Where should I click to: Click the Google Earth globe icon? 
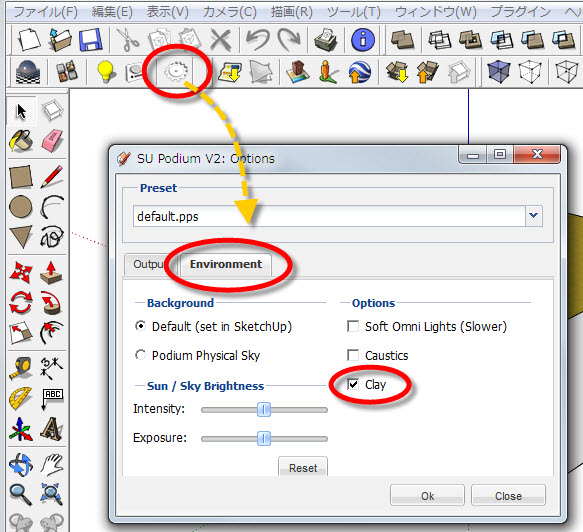tap(360, 72)
